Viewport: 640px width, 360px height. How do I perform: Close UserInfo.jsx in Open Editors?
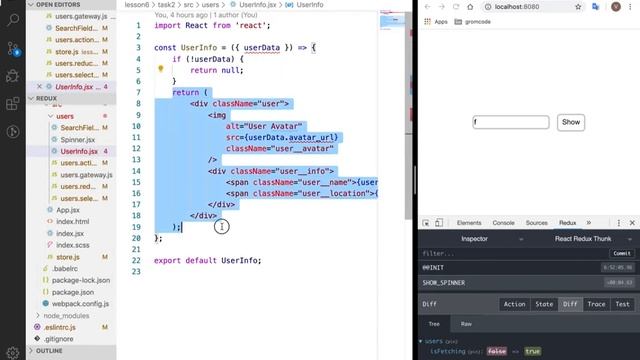pyautogui.click(x=39, y=87)
